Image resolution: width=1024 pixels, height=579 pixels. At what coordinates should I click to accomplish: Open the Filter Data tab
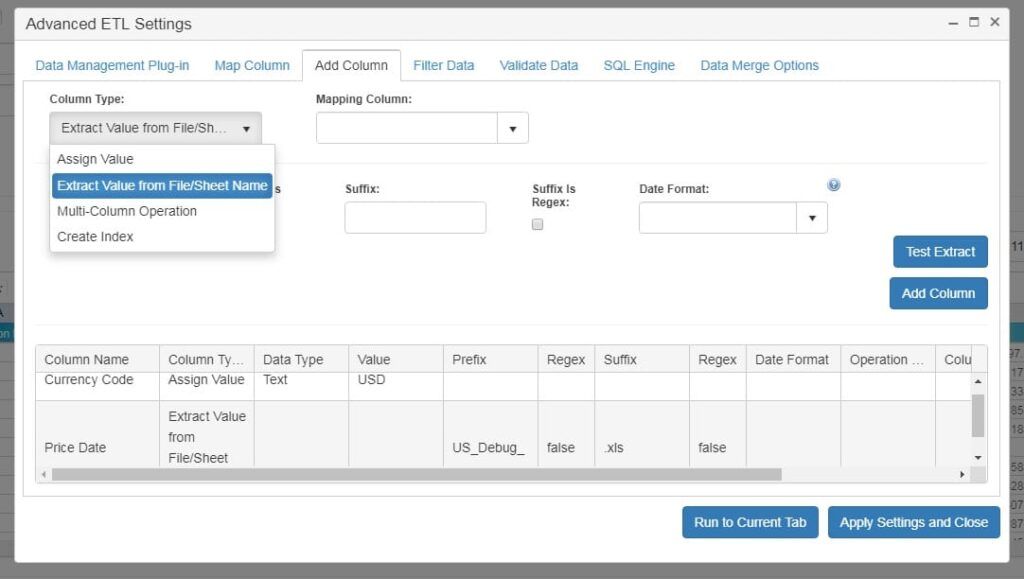click(x=444, y=66)
